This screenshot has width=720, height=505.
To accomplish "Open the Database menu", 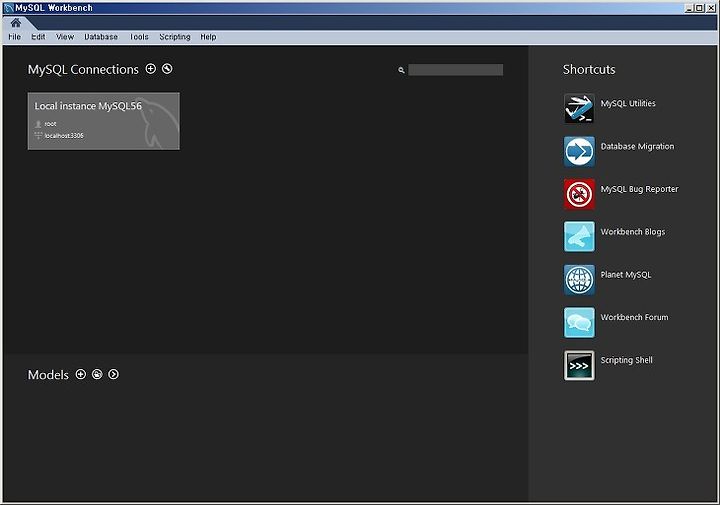I will point(101,37).
